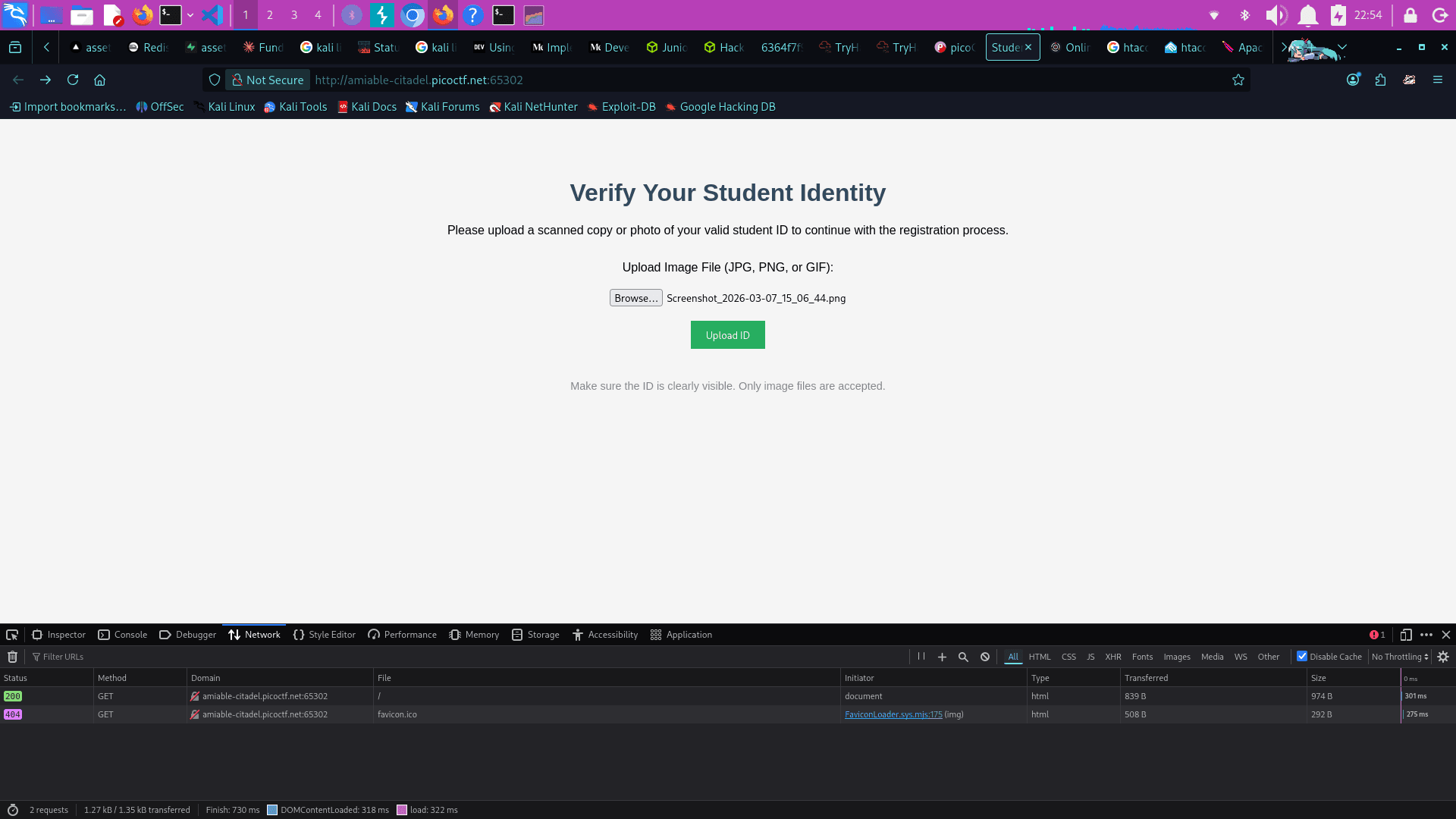Open network settings gear icon
Viewport: 1456px width, 819px height.
point(1443,657)
